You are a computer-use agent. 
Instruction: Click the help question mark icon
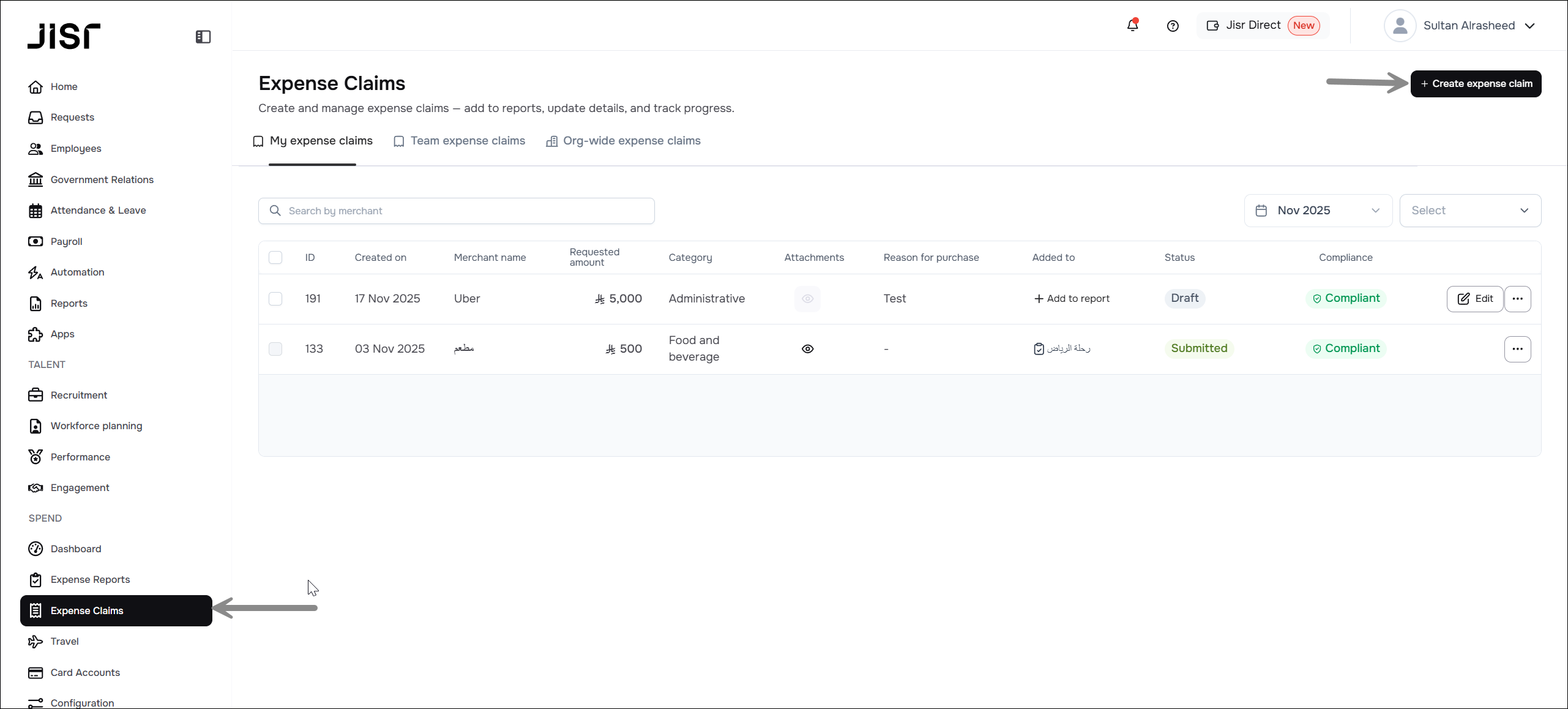1173,26
